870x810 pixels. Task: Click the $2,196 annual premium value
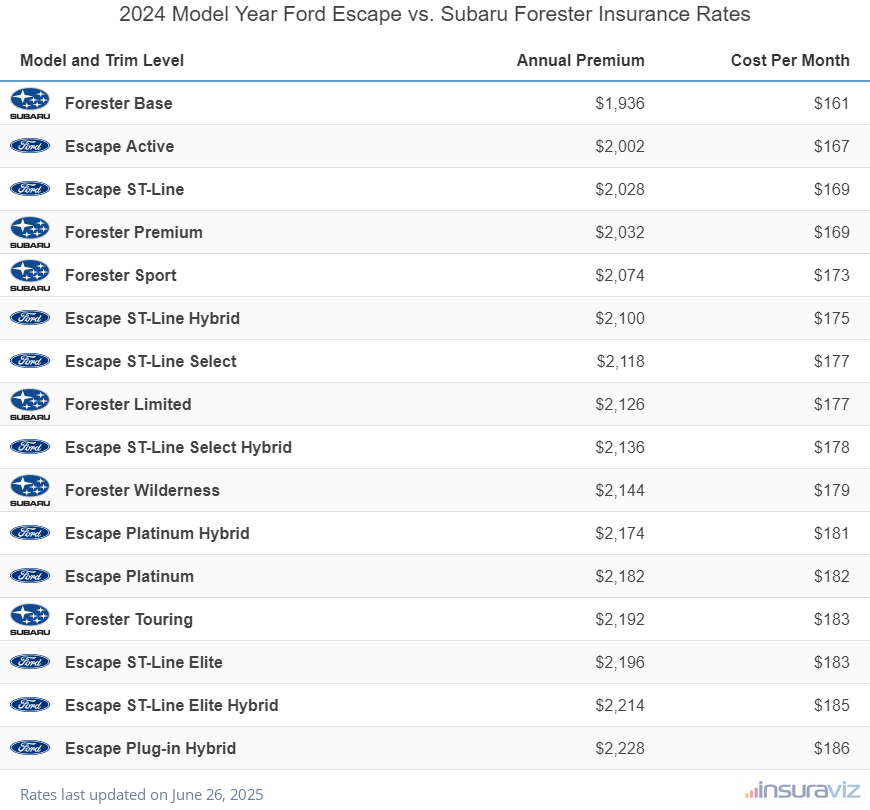[620, 662]
